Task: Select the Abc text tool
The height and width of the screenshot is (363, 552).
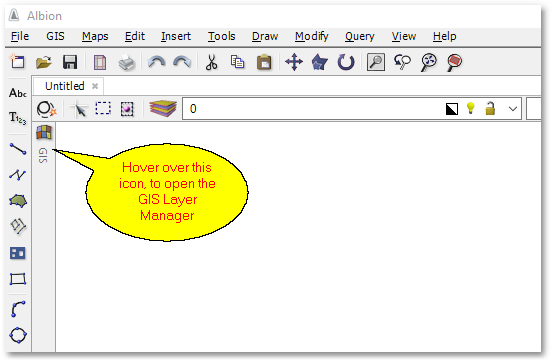Action: tap(18, 93)
